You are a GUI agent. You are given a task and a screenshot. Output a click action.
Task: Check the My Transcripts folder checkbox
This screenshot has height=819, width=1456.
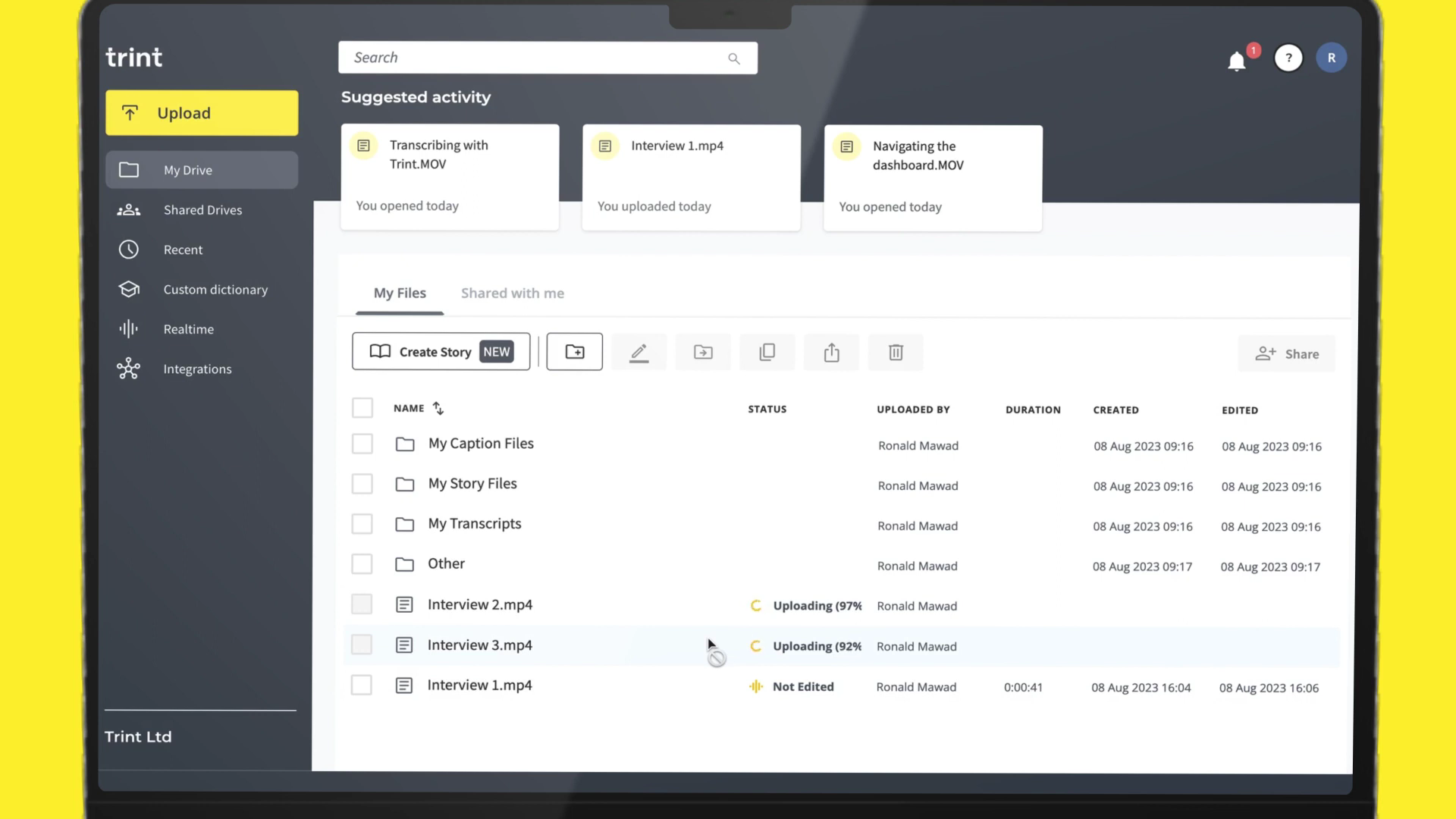coord(362,523)
